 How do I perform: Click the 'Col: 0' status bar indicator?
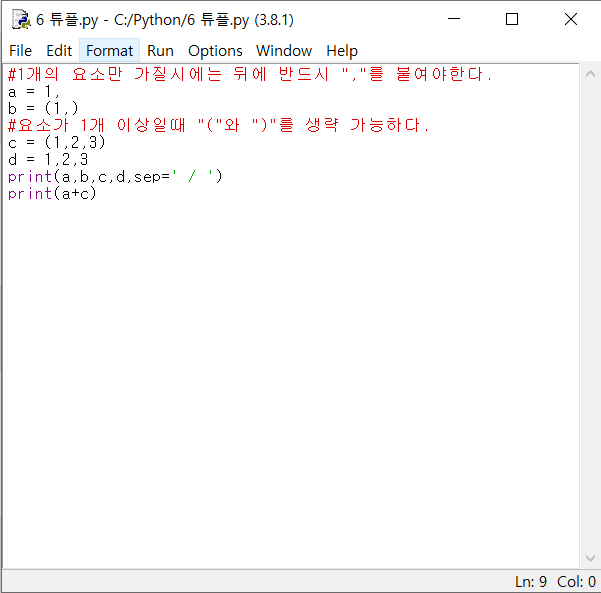tap(576, 582)
